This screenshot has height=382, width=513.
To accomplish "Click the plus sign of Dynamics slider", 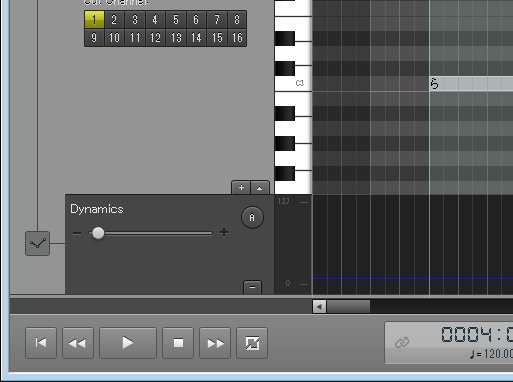I will click(224, 232).
